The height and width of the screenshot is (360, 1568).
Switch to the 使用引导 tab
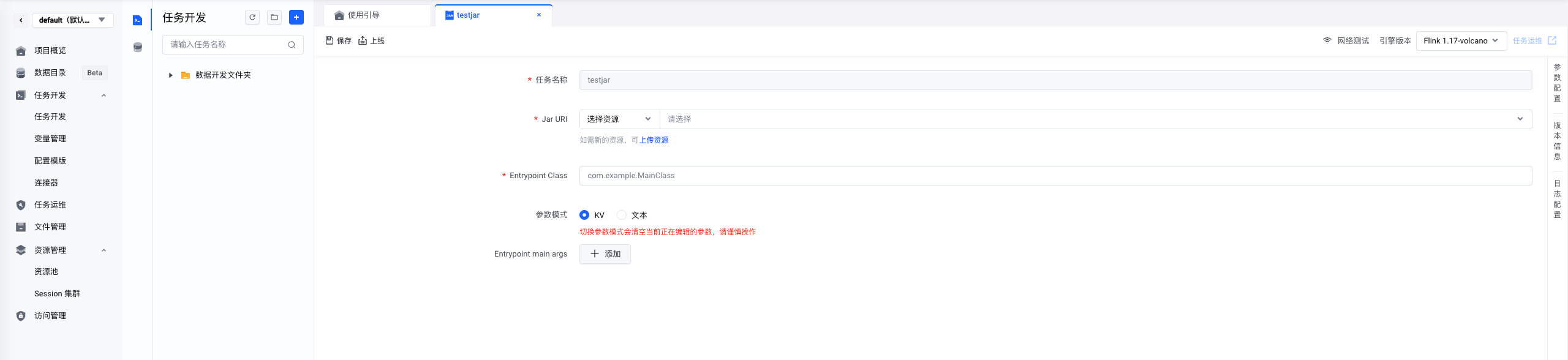pos(364,15)
